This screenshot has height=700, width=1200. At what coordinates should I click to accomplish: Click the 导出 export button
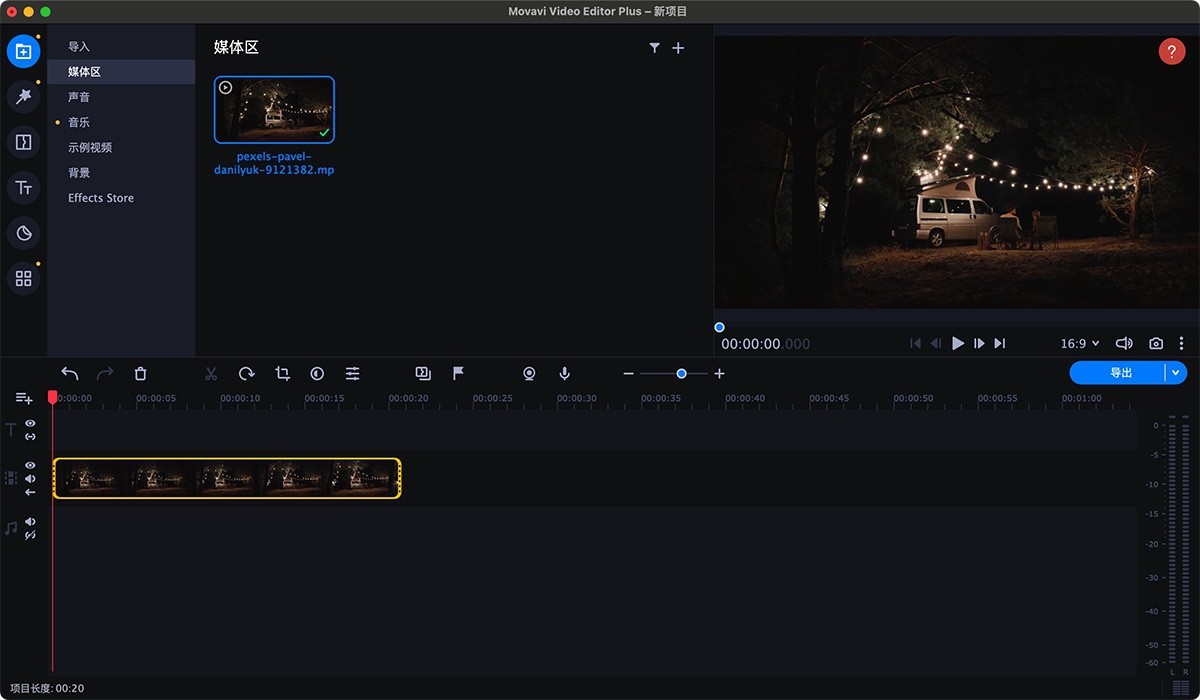tap(1120, 373)
